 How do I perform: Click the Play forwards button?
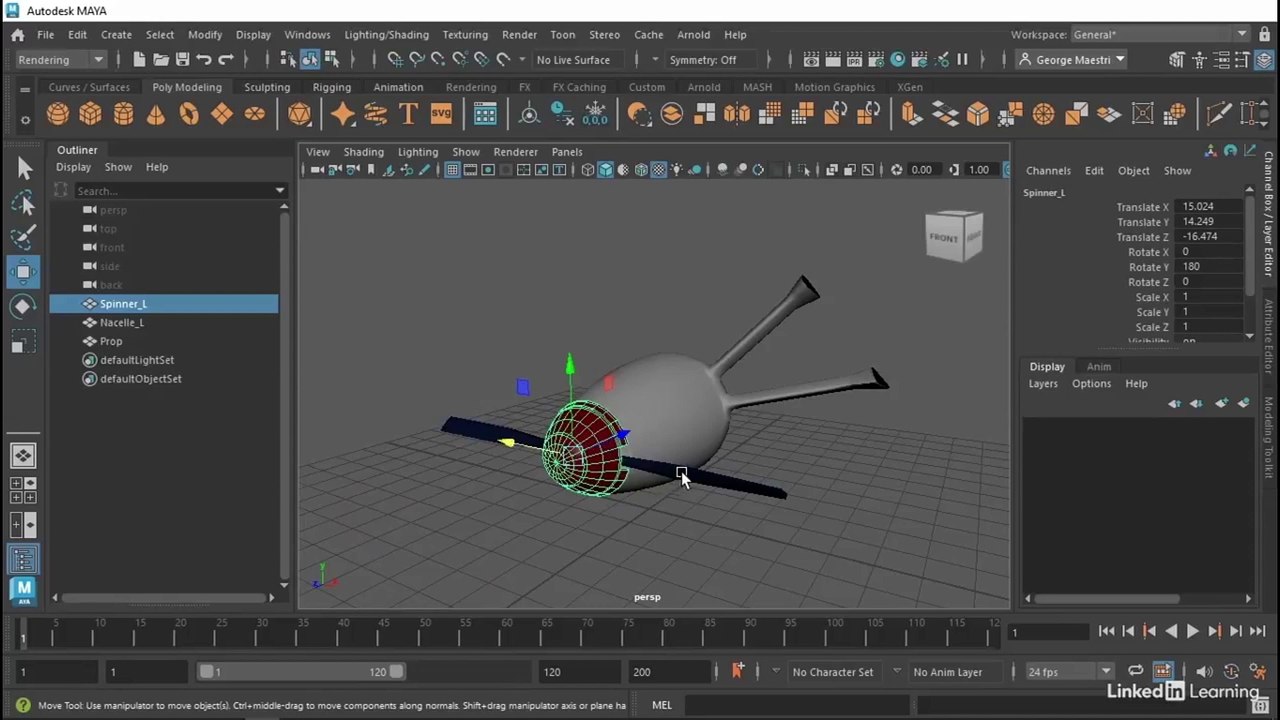click(1192, 631)
